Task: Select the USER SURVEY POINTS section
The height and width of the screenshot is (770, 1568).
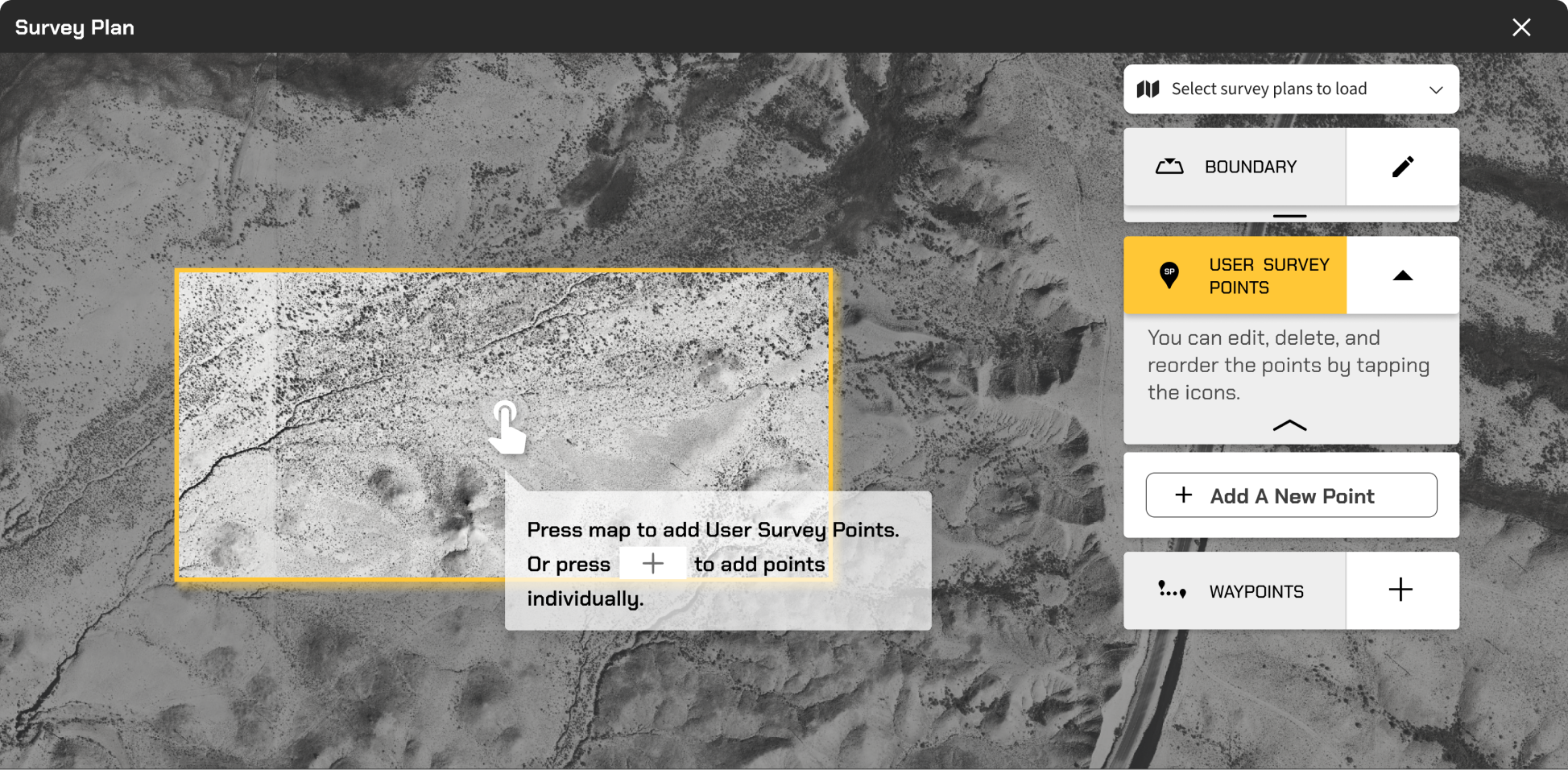Action: point(1235,275)
